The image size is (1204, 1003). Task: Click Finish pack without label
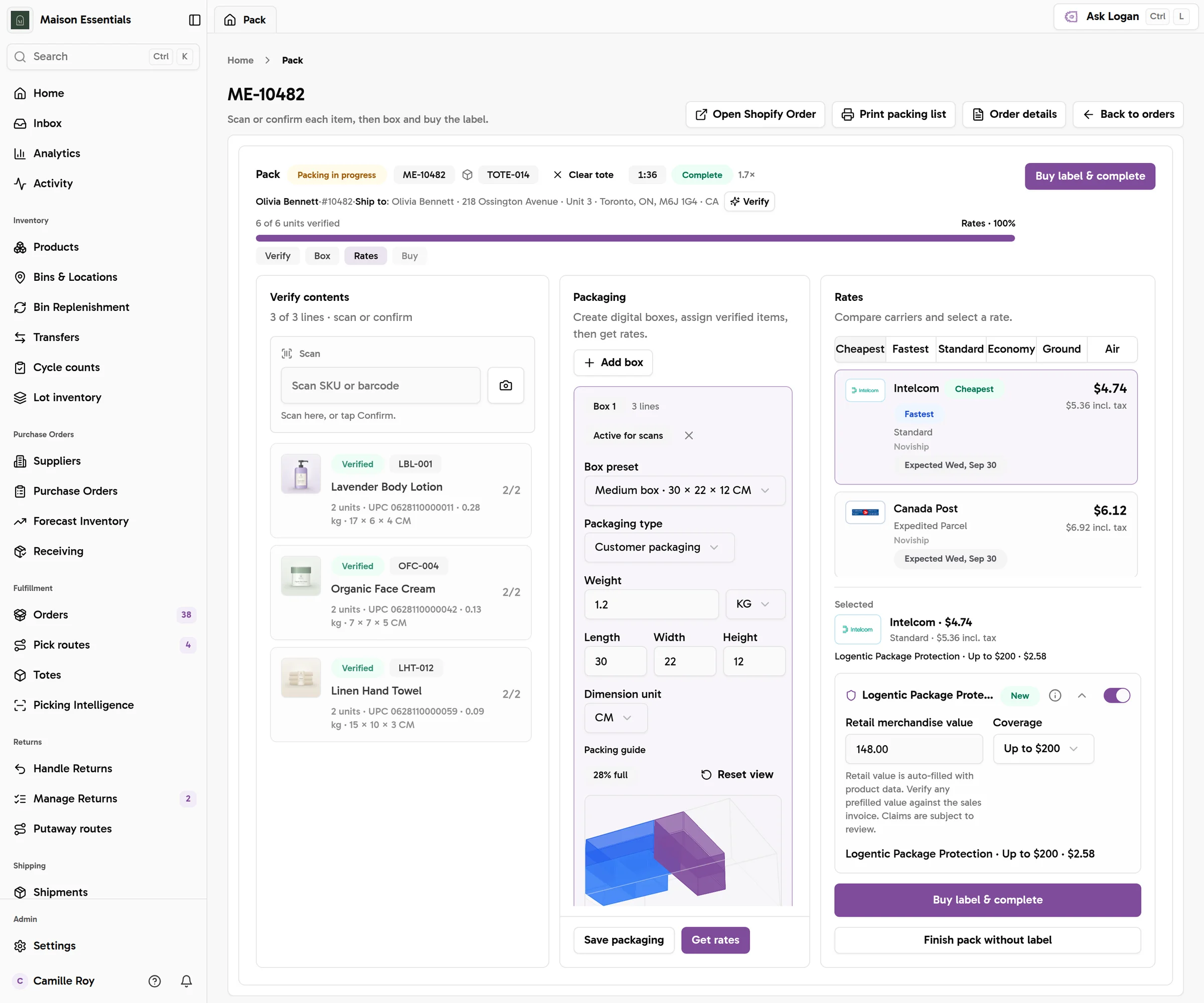(987, 940)
